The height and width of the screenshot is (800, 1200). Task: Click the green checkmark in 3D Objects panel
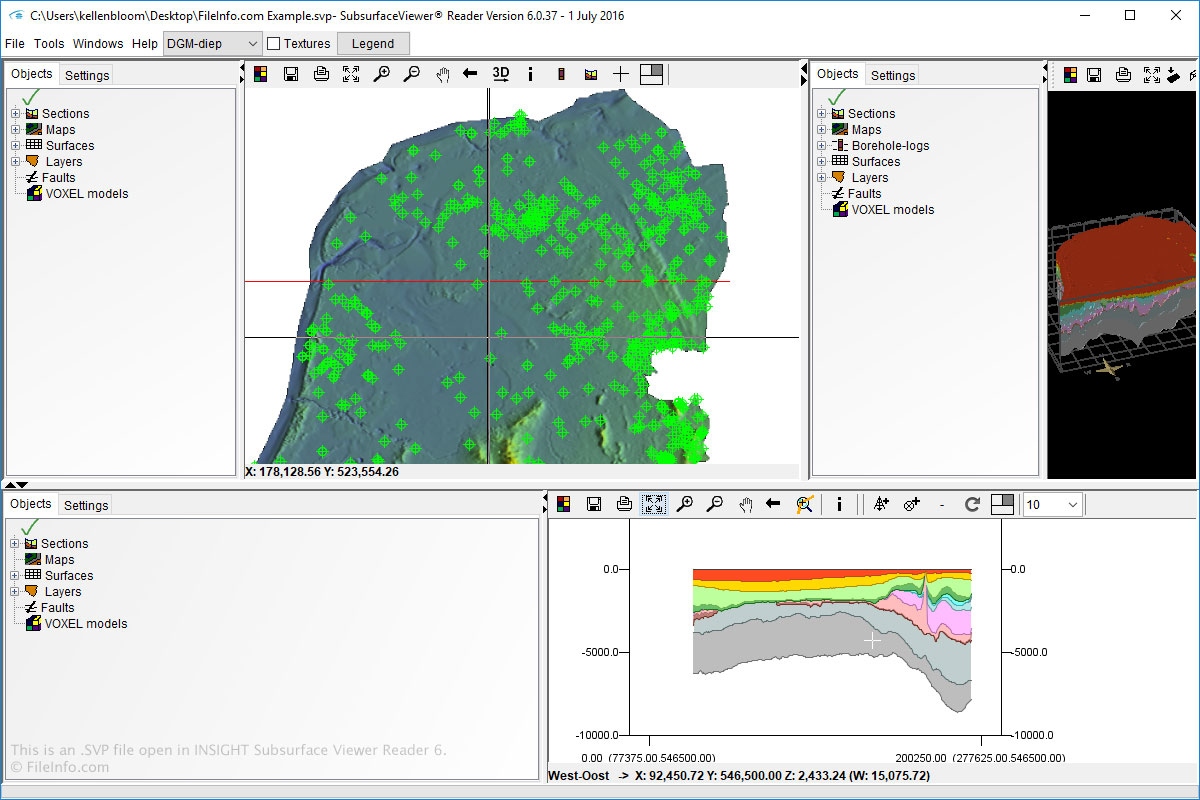tap(836, 97)
